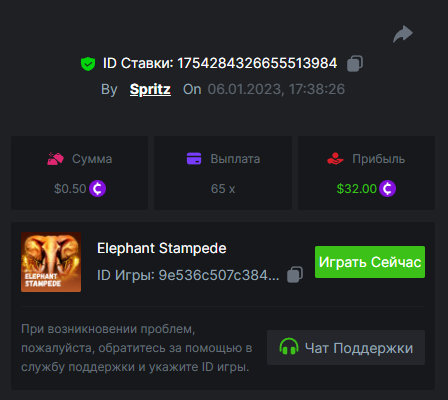Open the Elephant Stampede game thumbnail
Viewport: 448px width, 400px height.
click(51, 262)
